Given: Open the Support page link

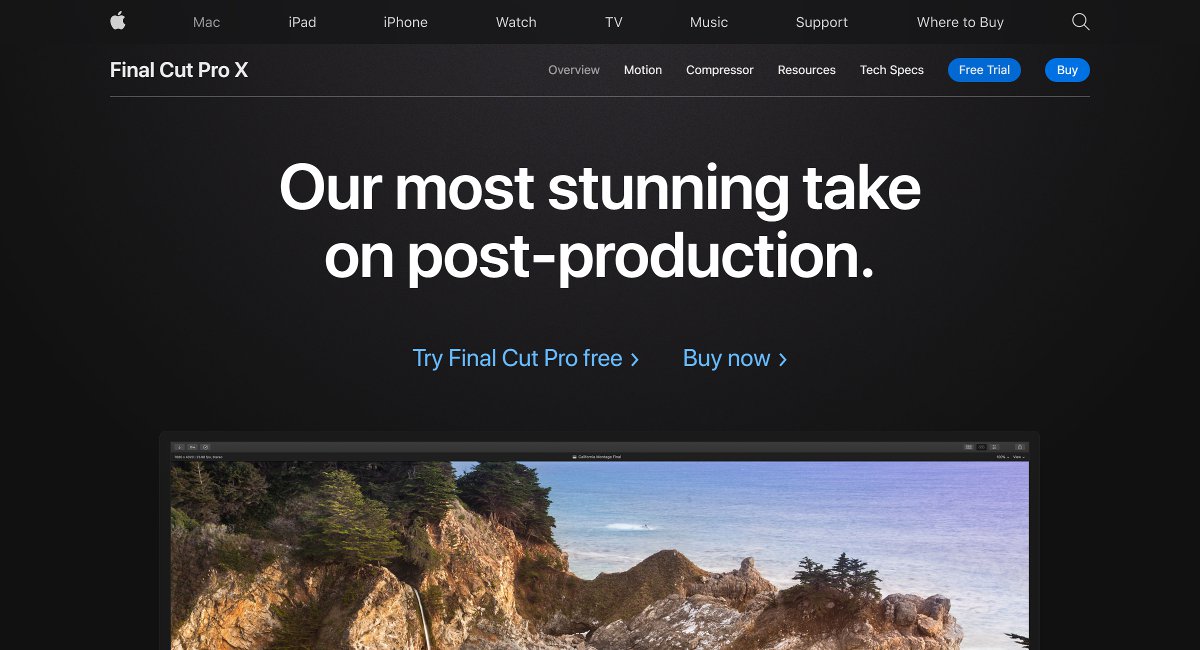Looking at the screenshot, I should click(x=822, y=22).
